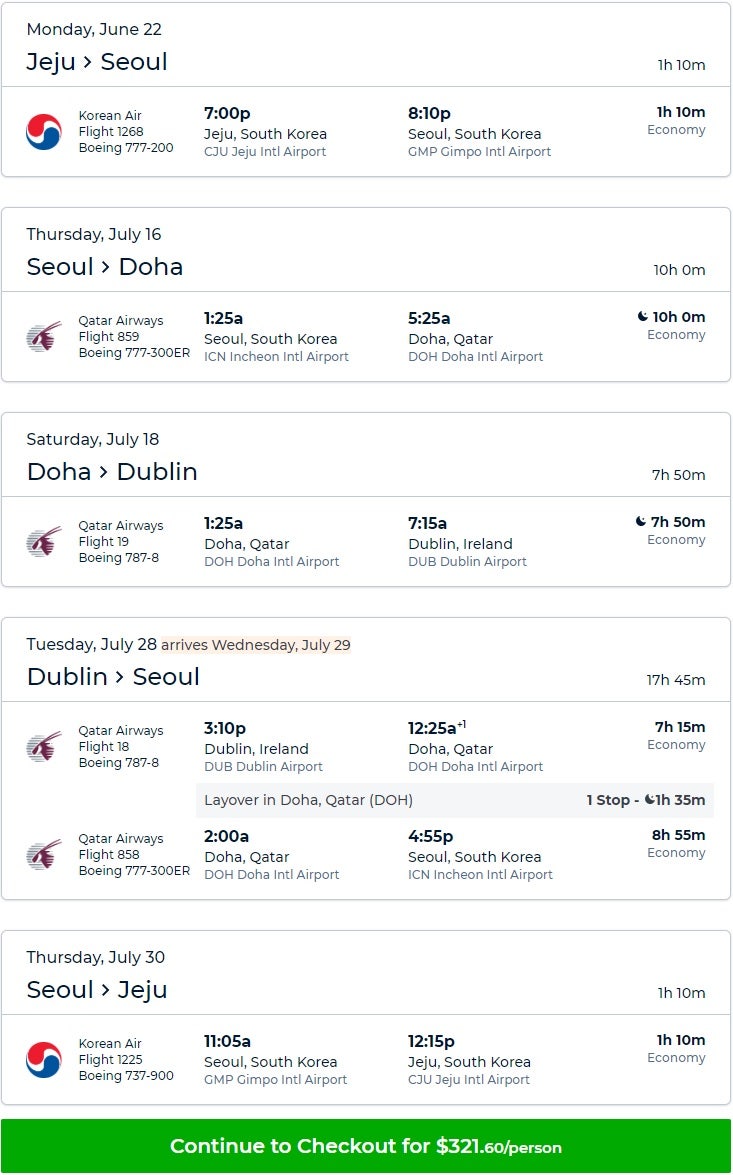Select the Seoul > Doha flight heading
The image size is (733, 1175).
[x=105, y=267]
